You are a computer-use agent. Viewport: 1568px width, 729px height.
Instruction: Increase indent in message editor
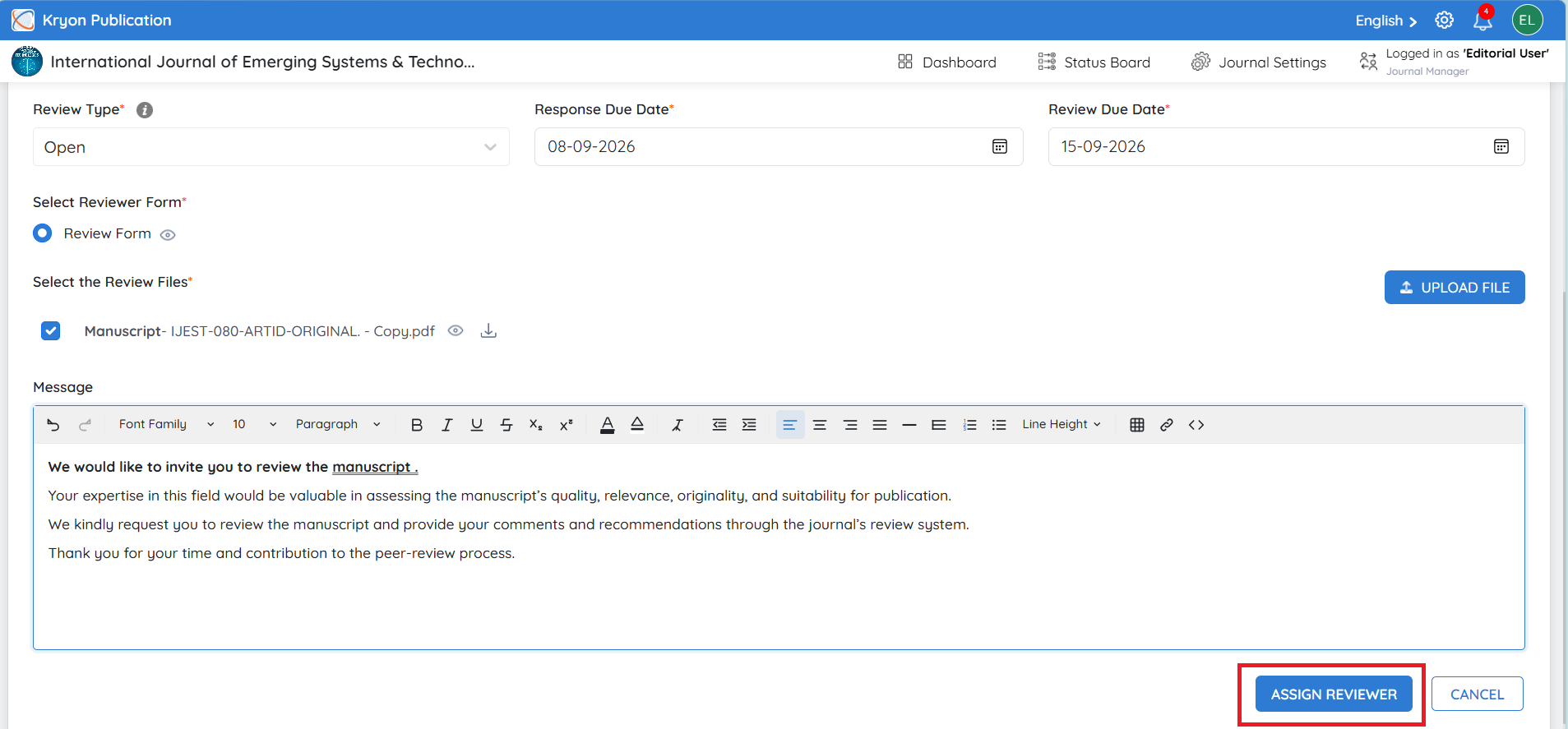click(x=749, y=425)
